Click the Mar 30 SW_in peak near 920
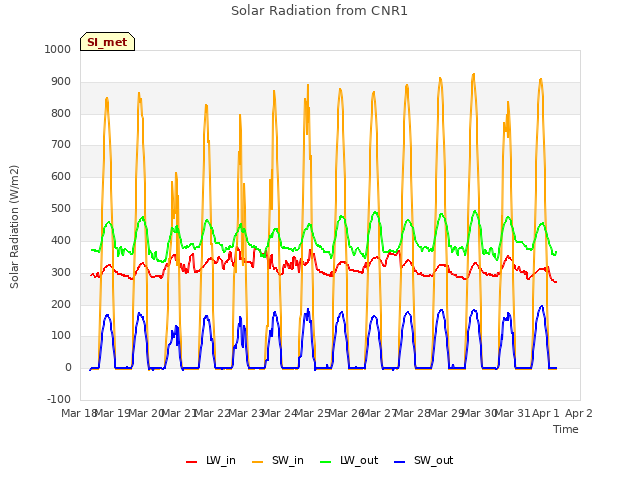640x480 pixels. 473,75
